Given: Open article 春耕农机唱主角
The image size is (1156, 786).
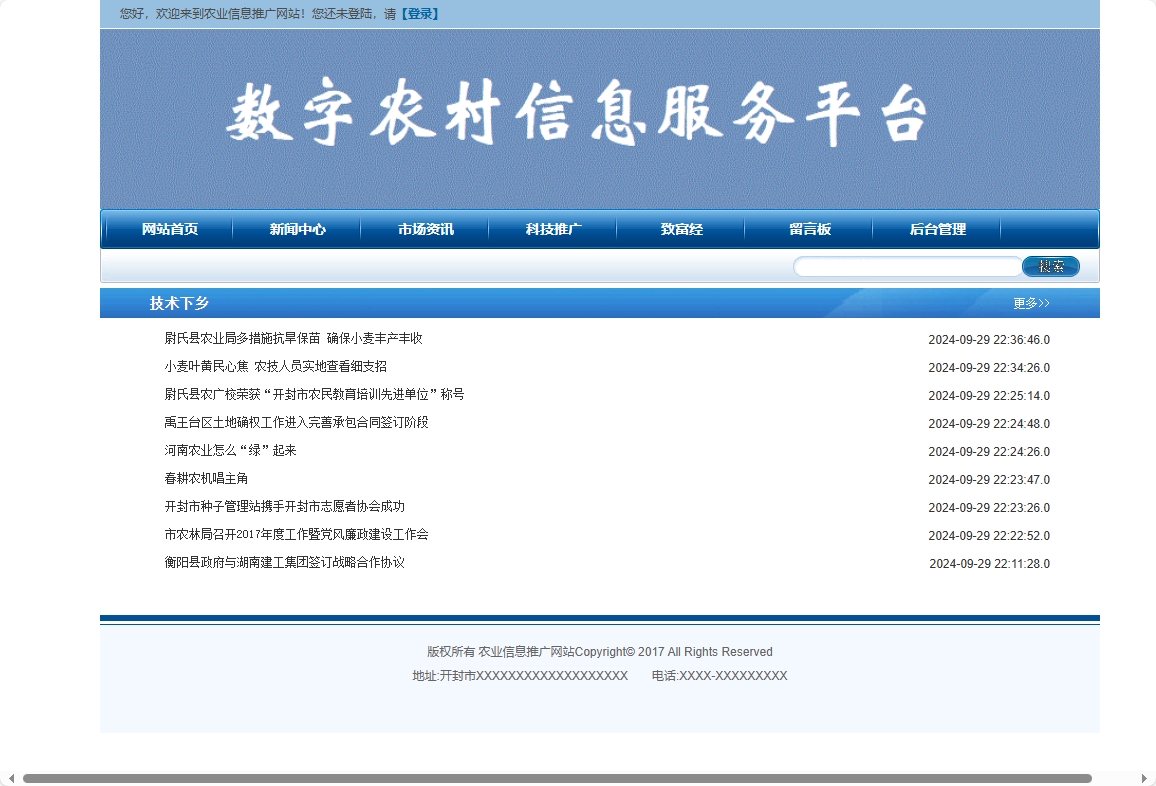Looking at the screenshot, I should pyautogui.click(x=204, y=478).
